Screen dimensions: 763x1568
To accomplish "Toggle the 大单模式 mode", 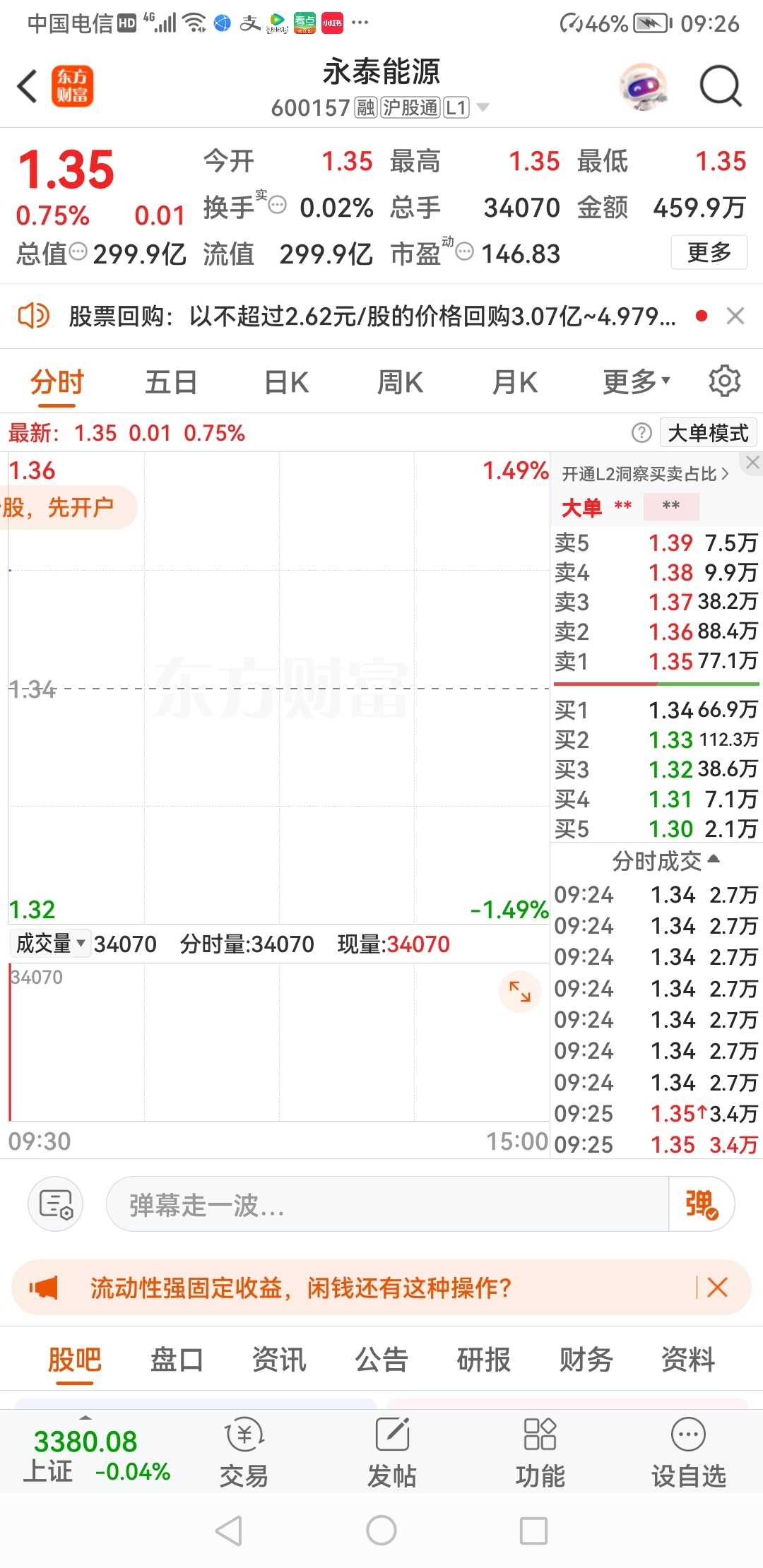I will coord(708,432).
